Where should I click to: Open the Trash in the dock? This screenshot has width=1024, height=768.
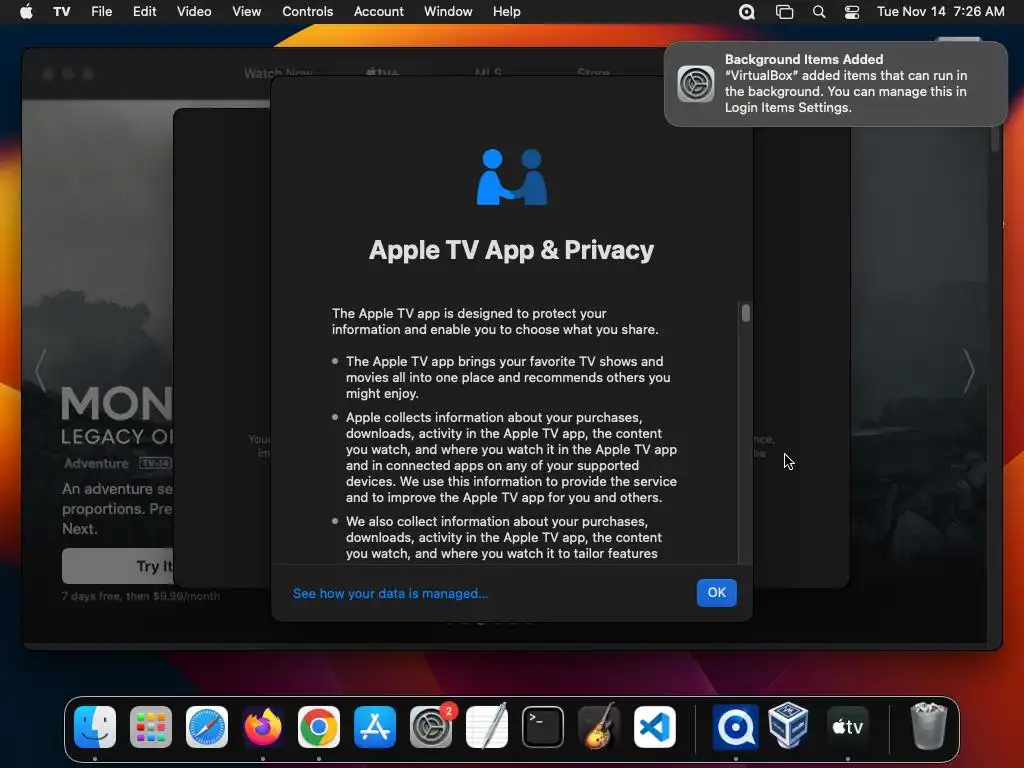928,726
